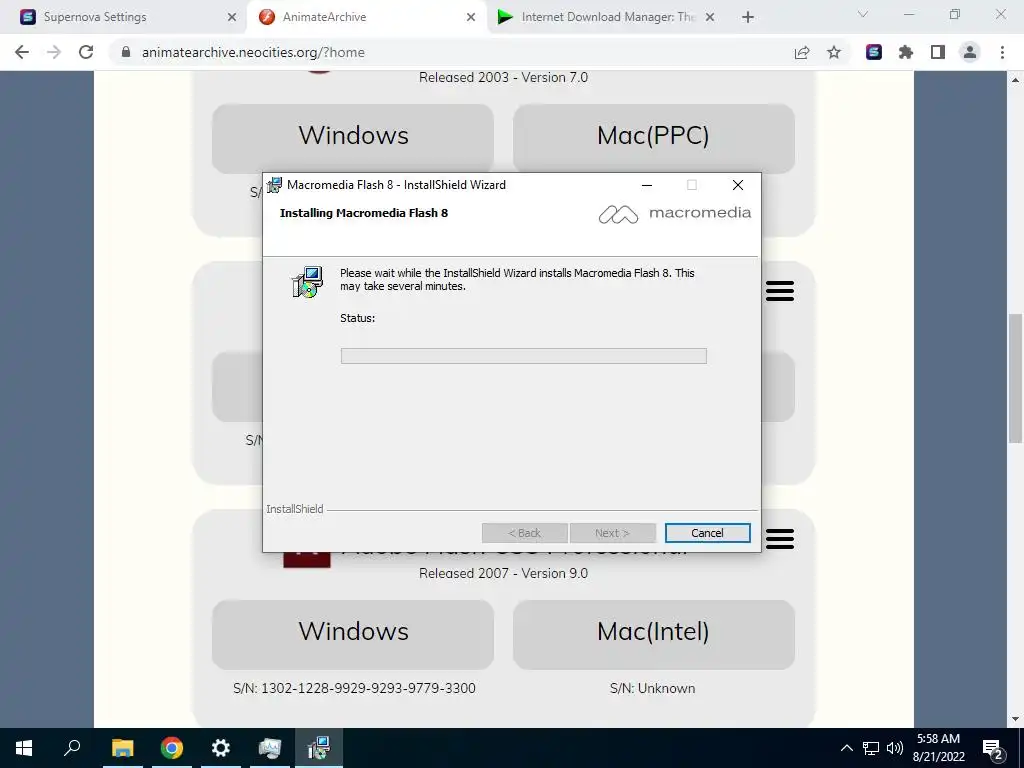Open the tab search chevron
1024x768 pixels.
point(863,14)
